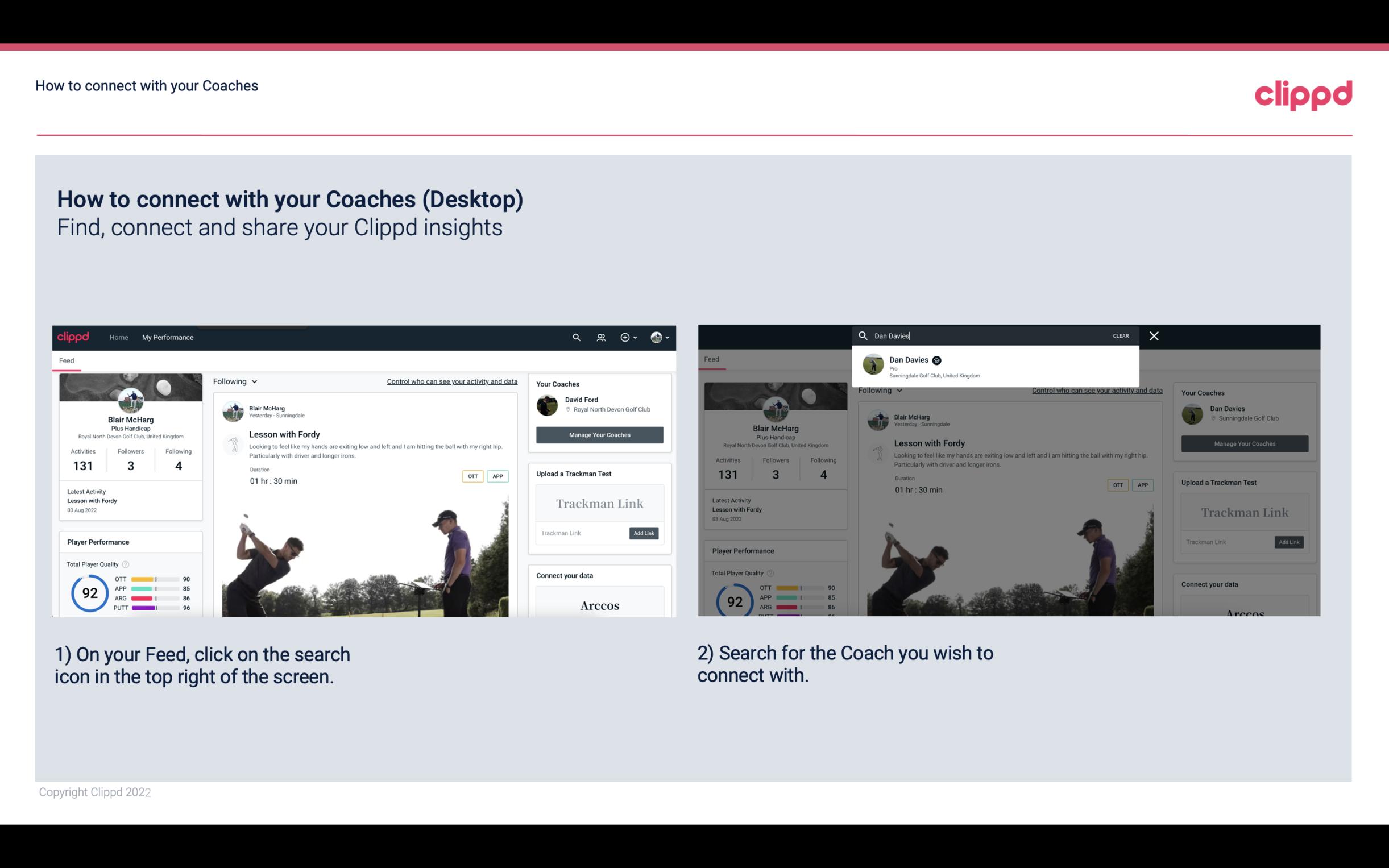Select the Home menu tab
Screen dimensions: 1389x868
tap(118, 337)
